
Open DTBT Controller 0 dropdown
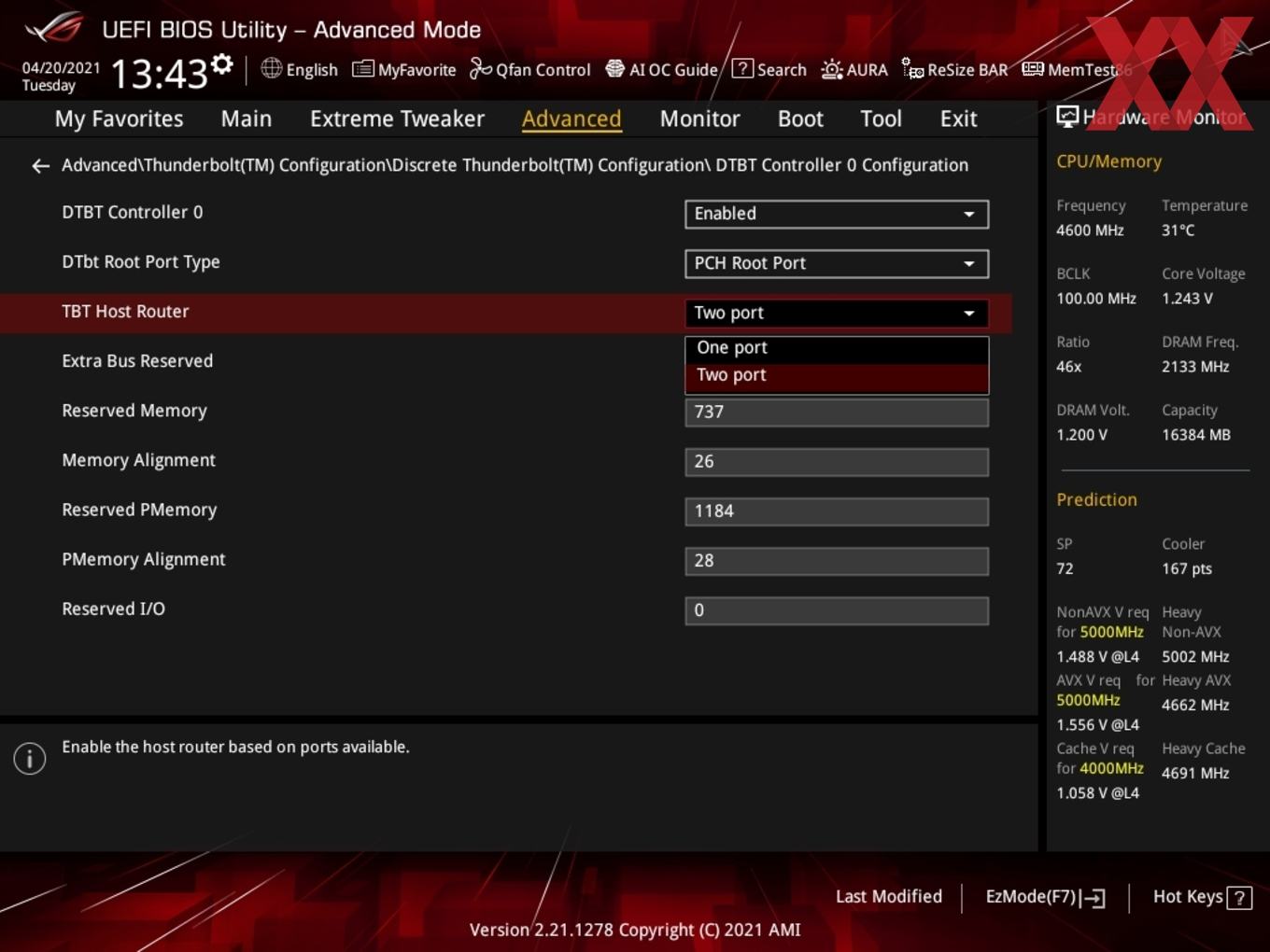[x=836, y=214]
